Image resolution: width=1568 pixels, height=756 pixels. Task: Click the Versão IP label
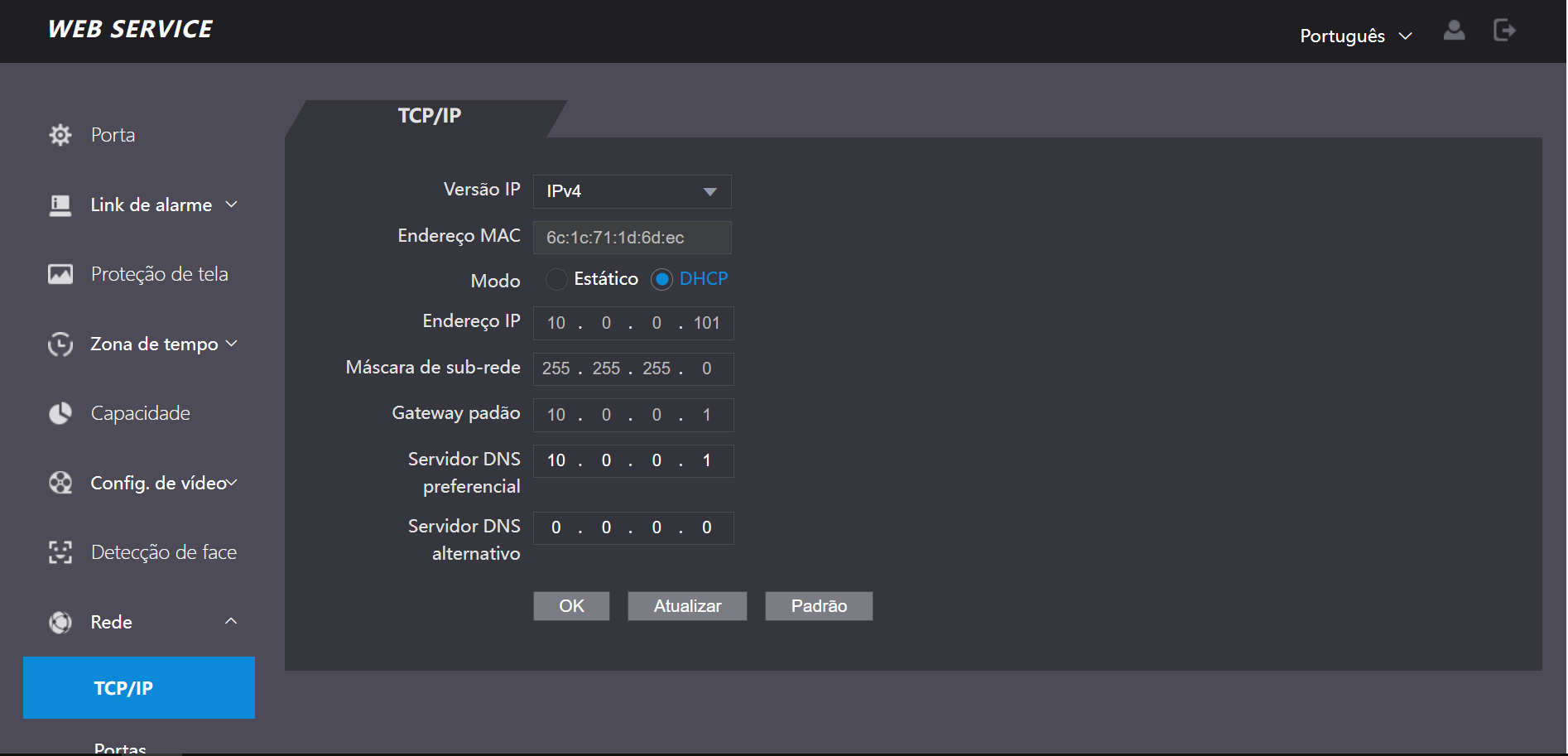(x=482, y=190)
